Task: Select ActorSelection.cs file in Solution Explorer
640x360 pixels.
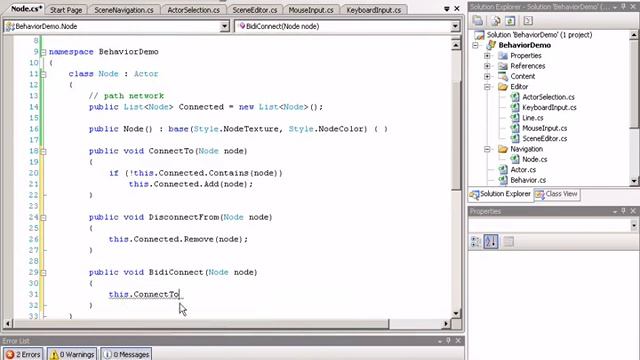Action: click(548, 97)
